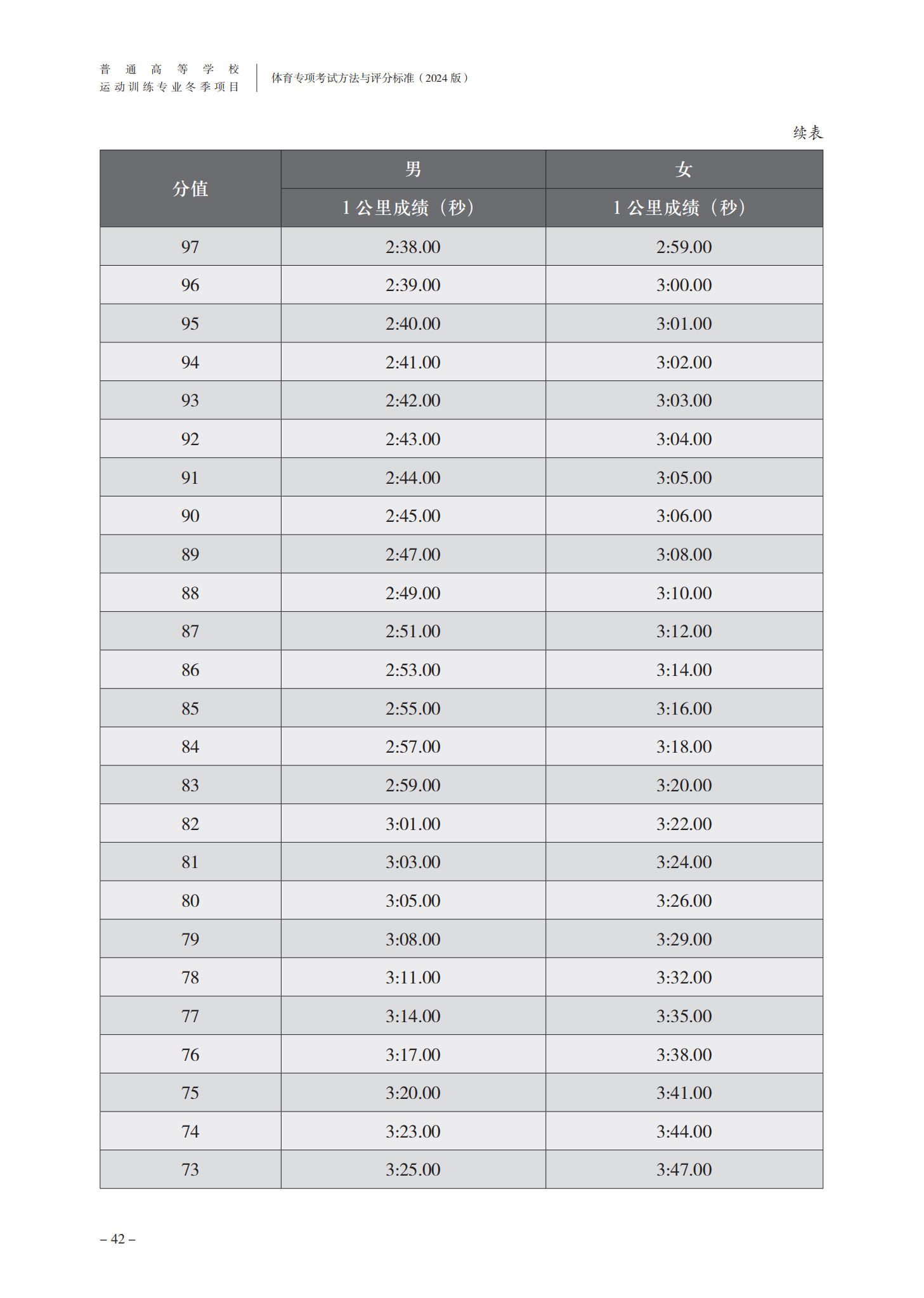Click the female 1公里成绩（秒）subheader
Viewport: 924px width, 1298px height.
684,208
